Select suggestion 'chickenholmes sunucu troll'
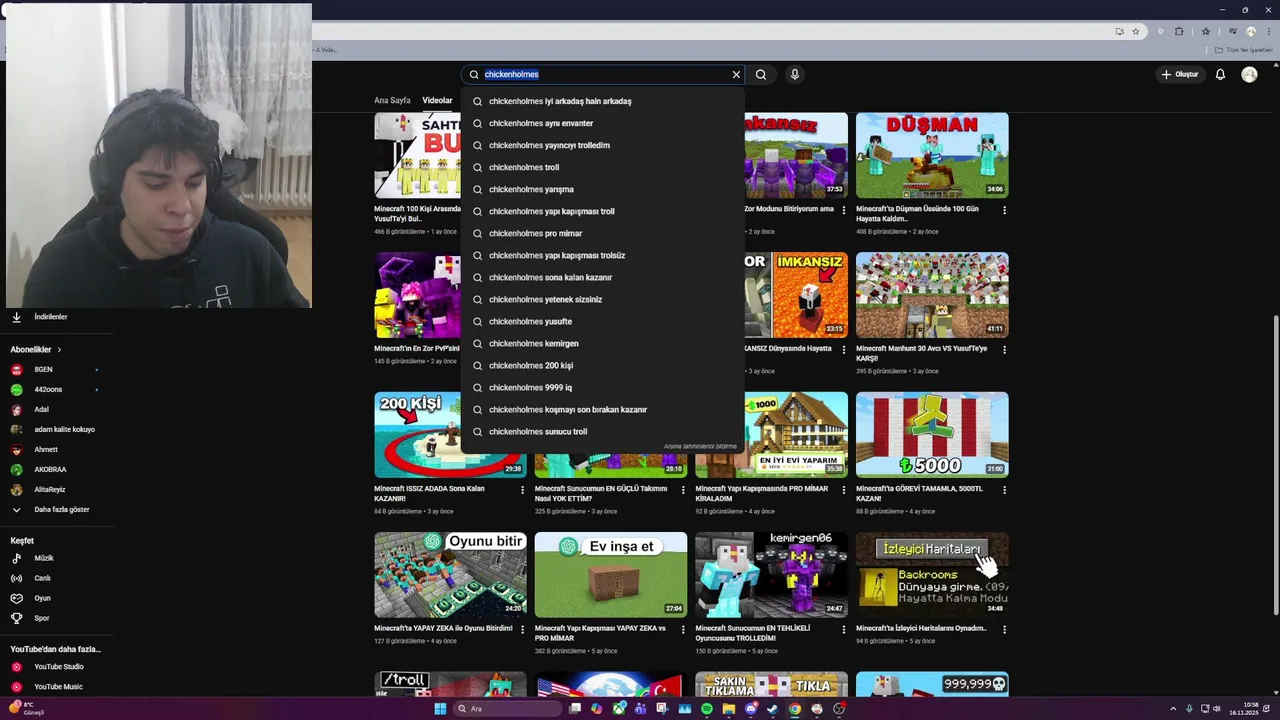The width and height of the screenshot is (1280, 720). point(603,431)
